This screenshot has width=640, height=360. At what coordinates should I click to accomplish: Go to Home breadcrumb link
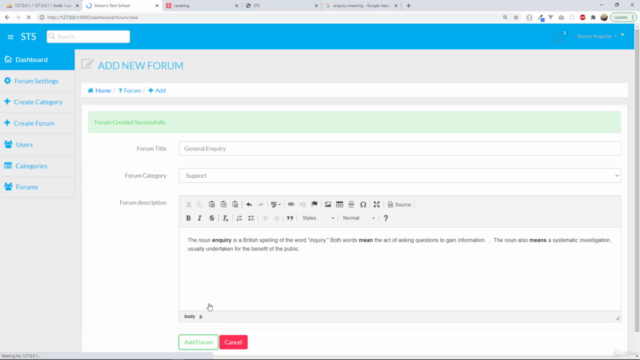click(x=99, y=91)
